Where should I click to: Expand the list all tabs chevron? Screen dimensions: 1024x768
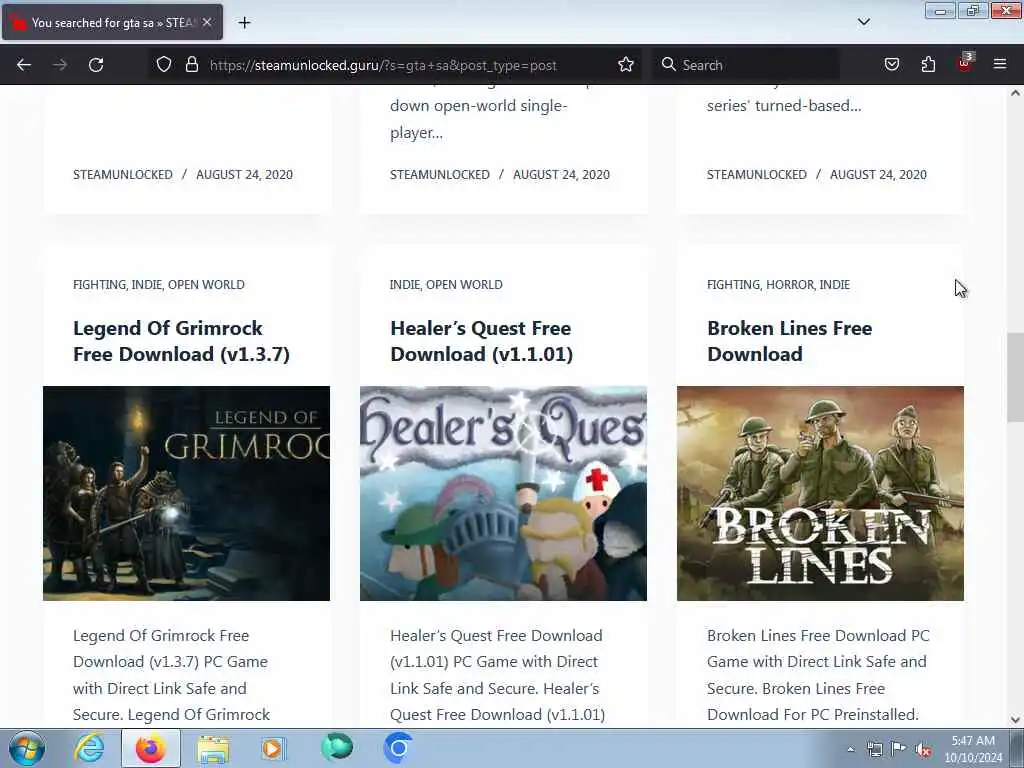coord(863,22)
